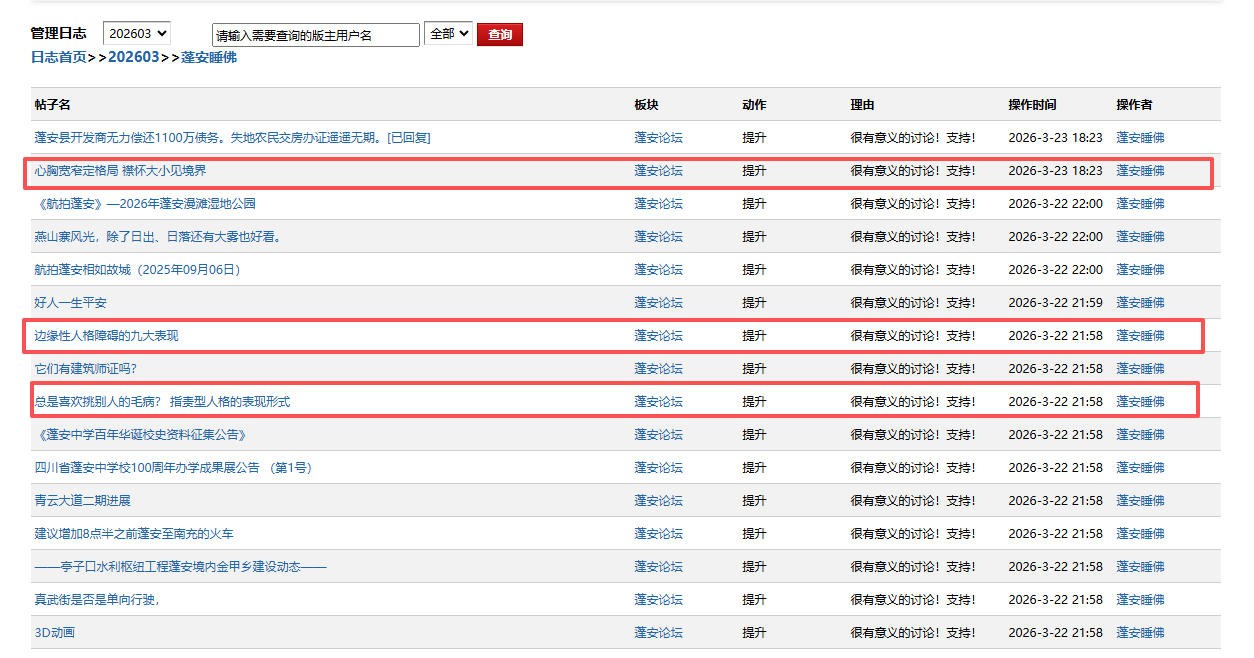Open post about 1100万债务

(x=232, y=138)
